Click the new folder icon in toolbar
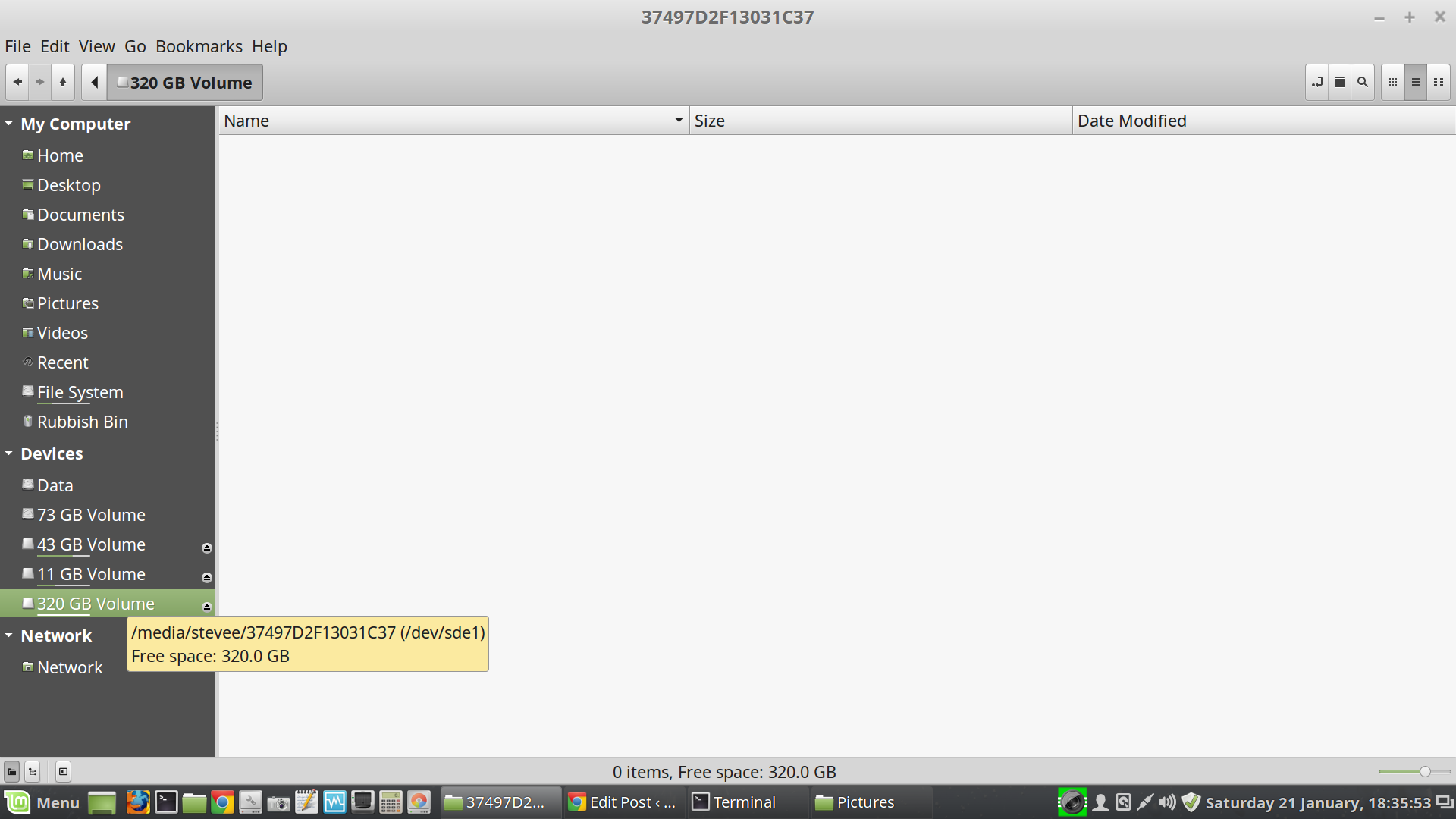The image size is (1456, 819). (1340, 83)
